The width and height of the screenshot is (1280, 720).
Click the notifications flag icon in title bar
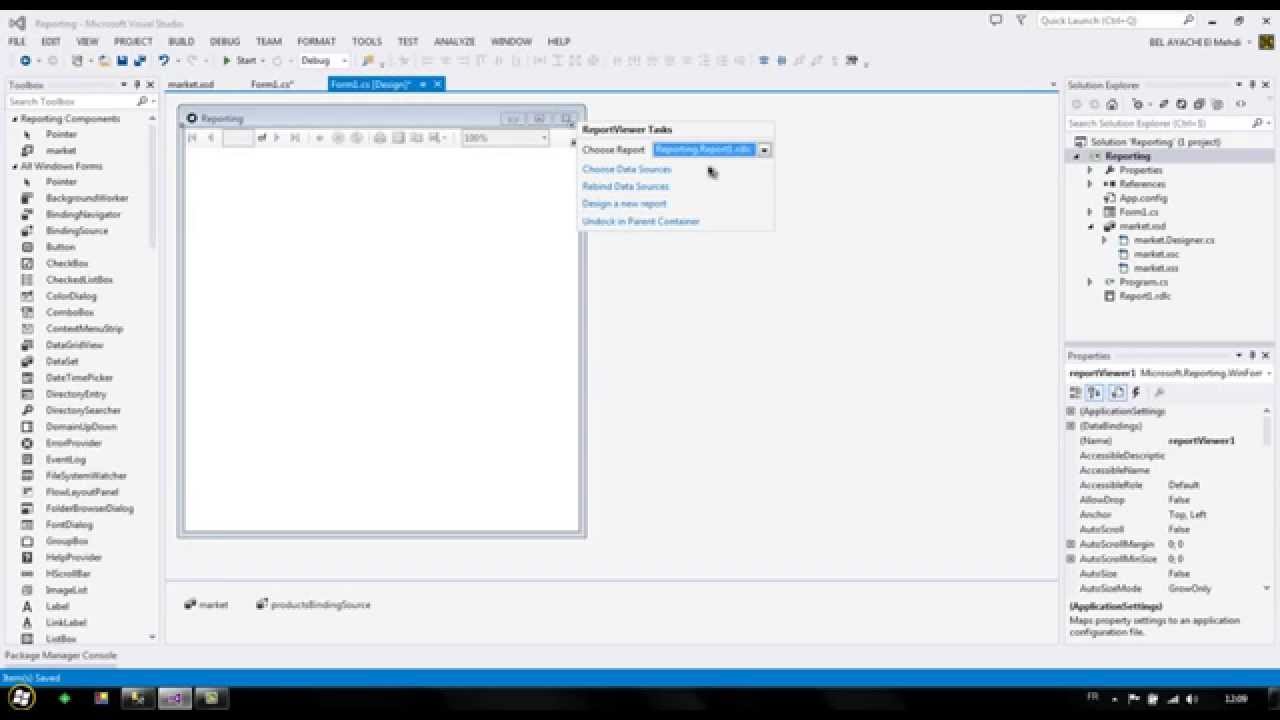coord(1021,20)
